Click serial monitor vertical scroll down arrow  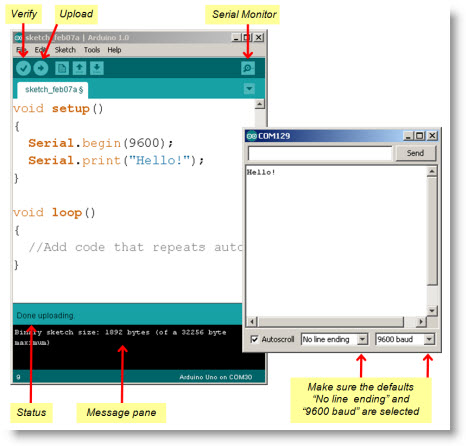(432, 311)
